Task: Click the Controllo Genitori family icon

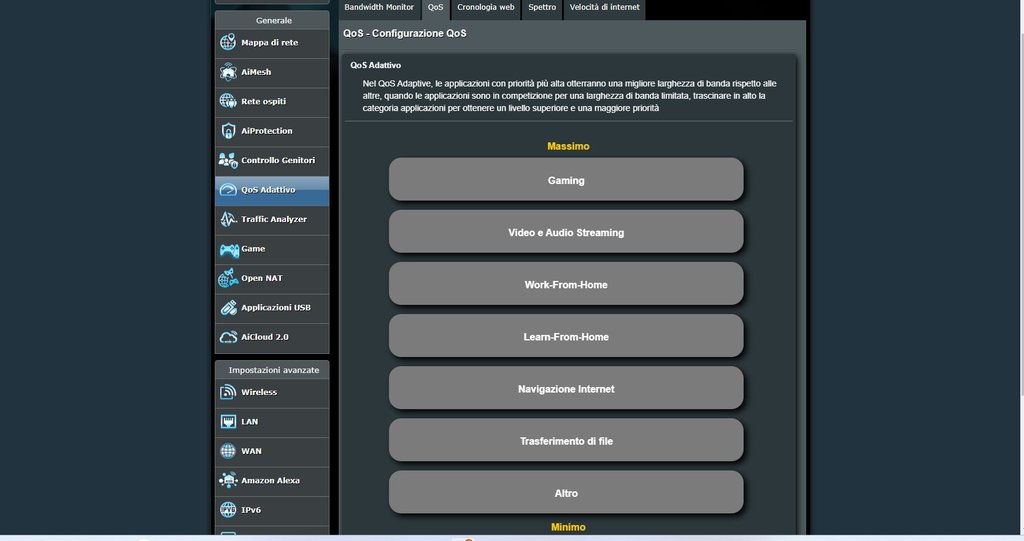Action: 228,160
